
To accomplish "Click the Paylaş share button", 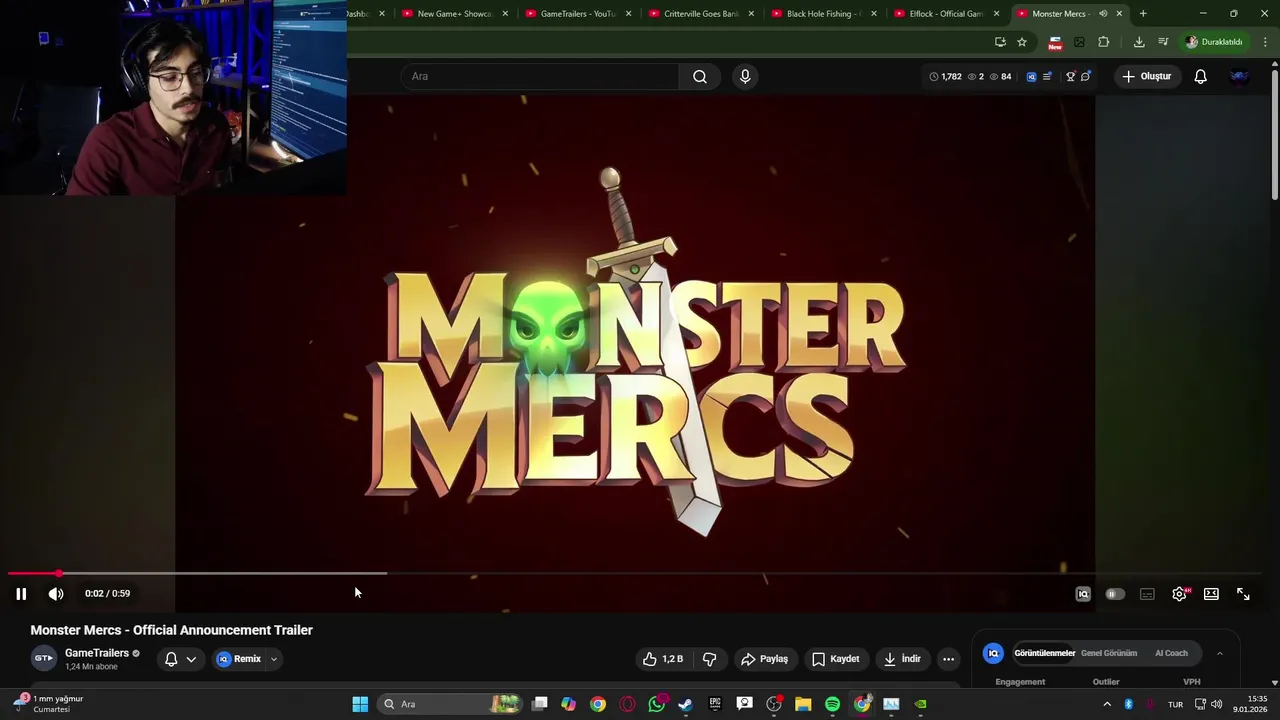I will point(764,659).
